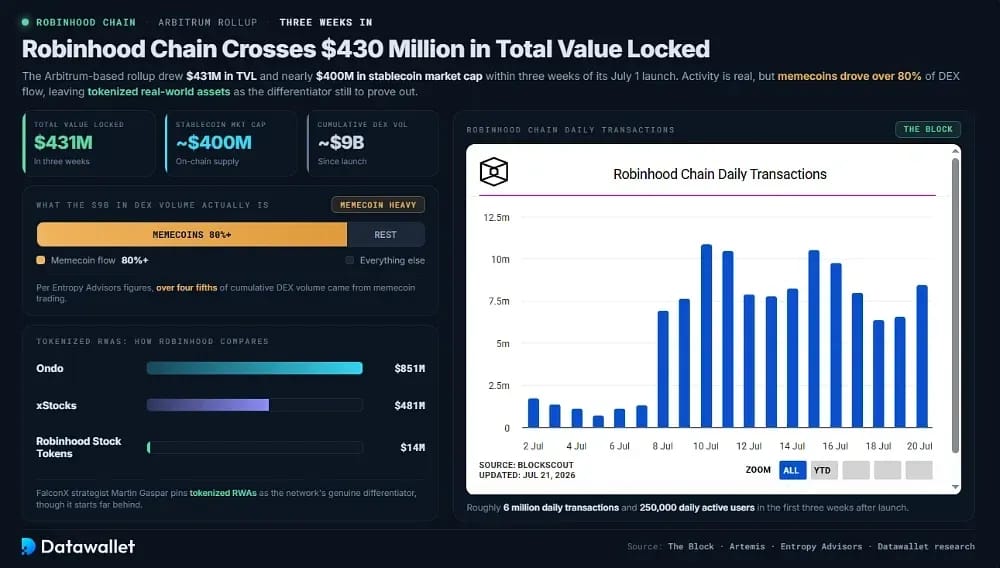
Task: Click the THREE WEEKS IN header tag
Action: [x=326, y=22]
